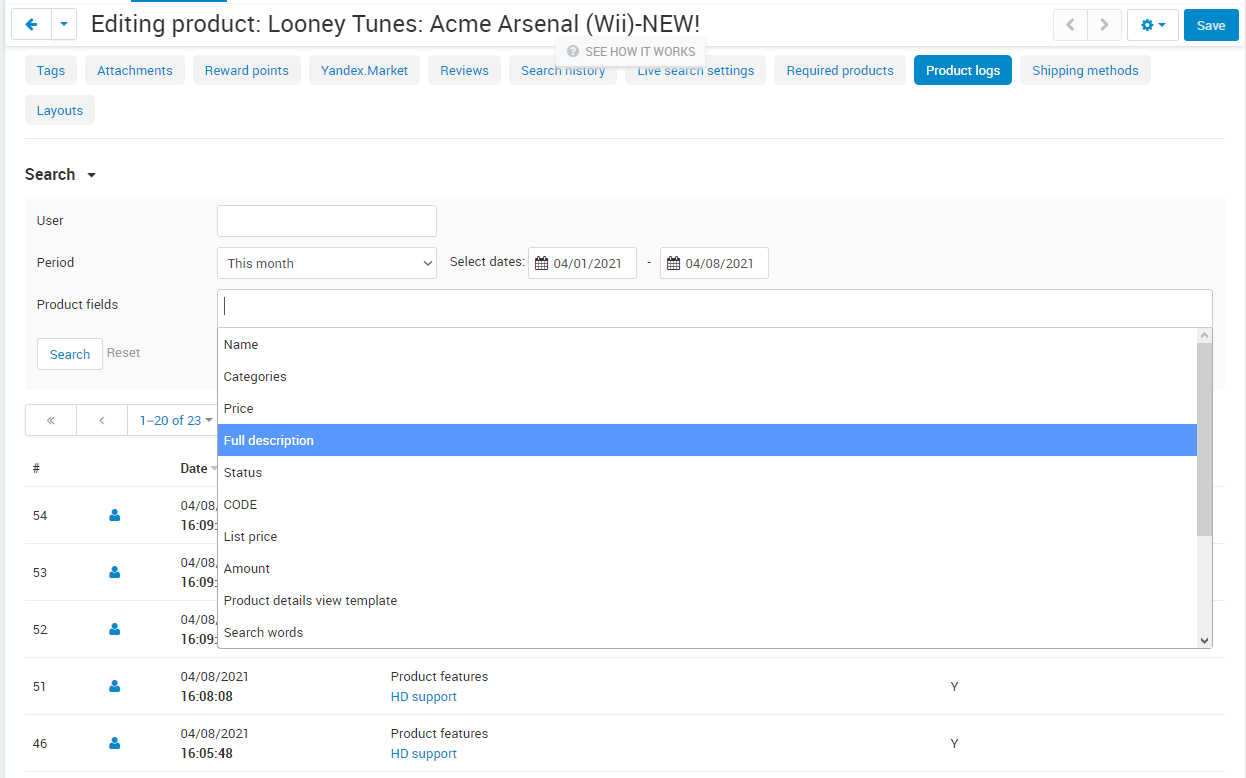The height and width of the screenshot is (778, 1246).
Task: Select the Yandex.Market tab
Action: 365,70
